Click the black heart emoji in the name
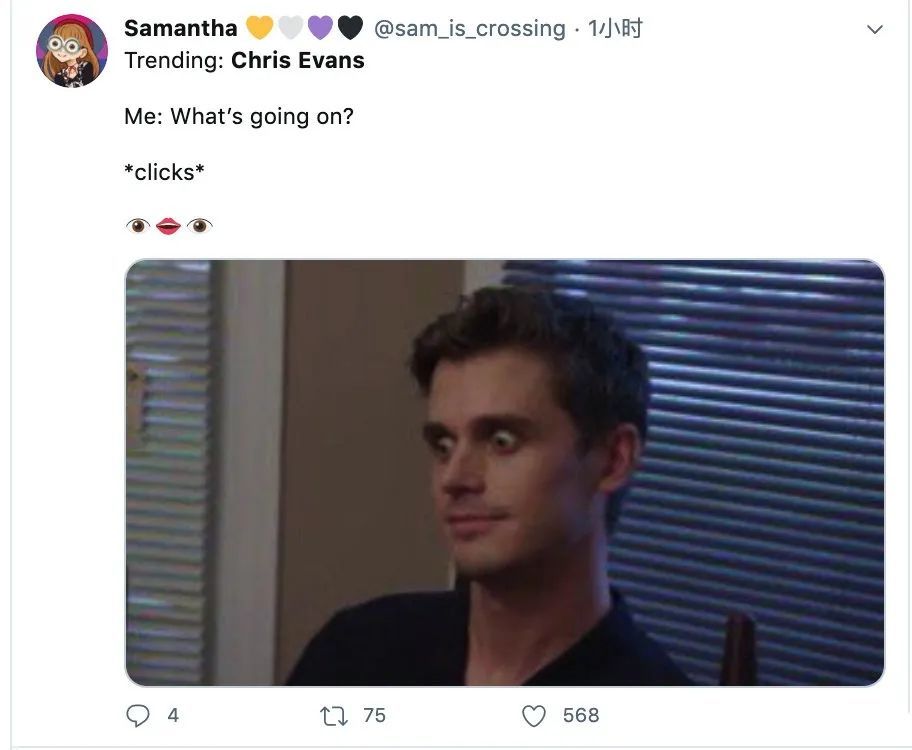 (x=350, y=28)
